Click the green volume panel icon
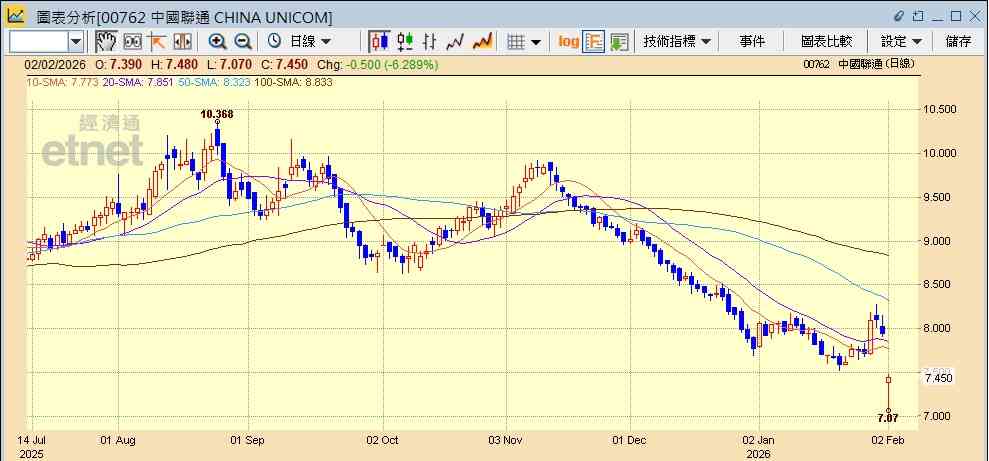Viewport: 989px width, 461px height. (619, 42)
